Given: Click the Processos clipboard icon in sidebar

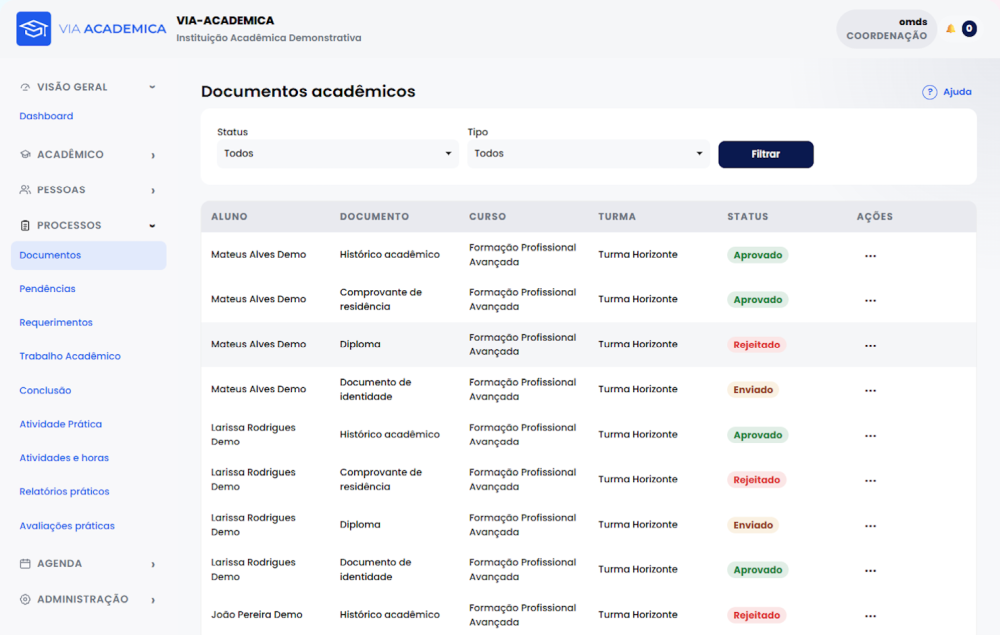Looking at the screenshot, I should 25,226.
